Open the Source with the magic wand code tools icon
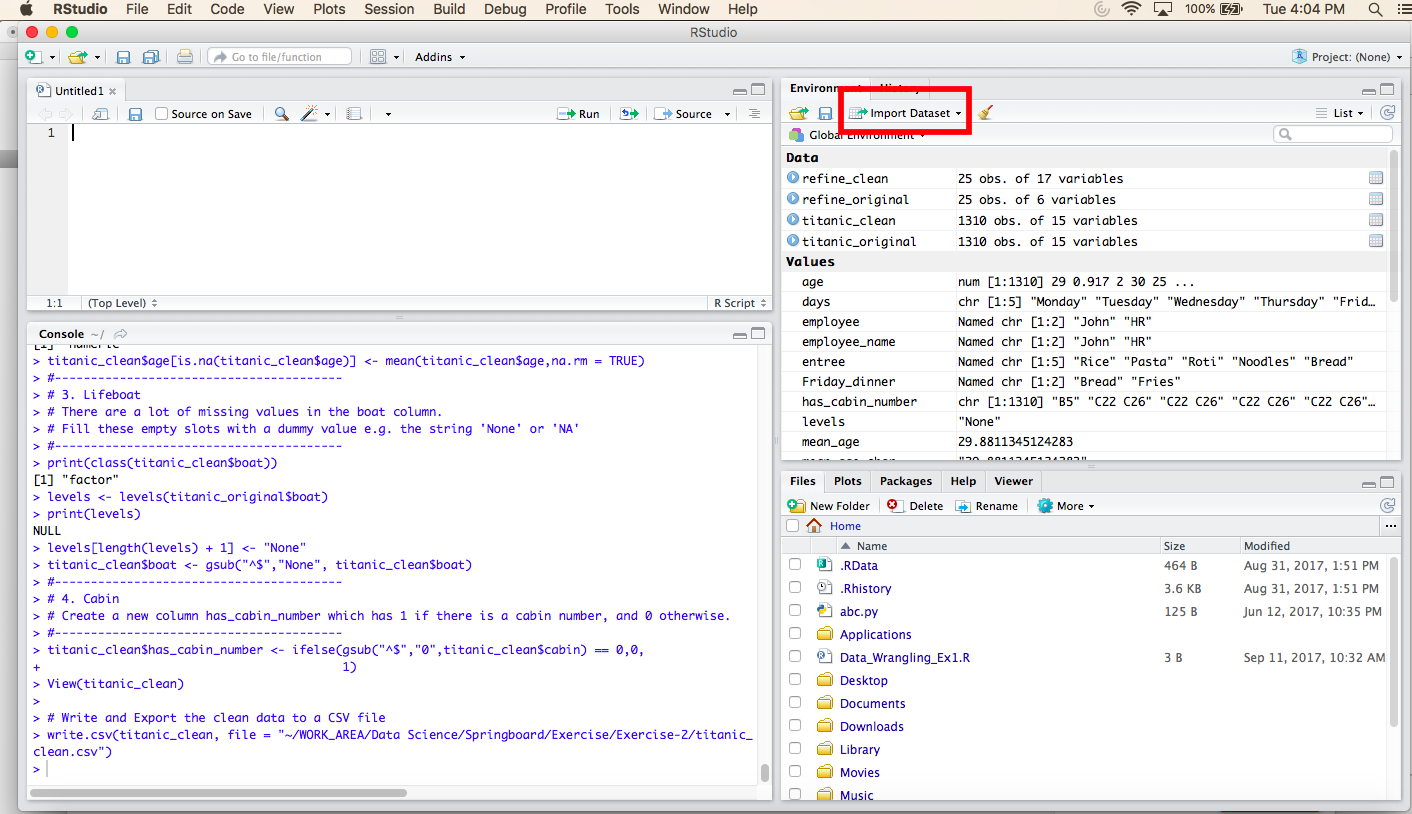Screen dimensions: 1412x814 click(x=310, y=113)
